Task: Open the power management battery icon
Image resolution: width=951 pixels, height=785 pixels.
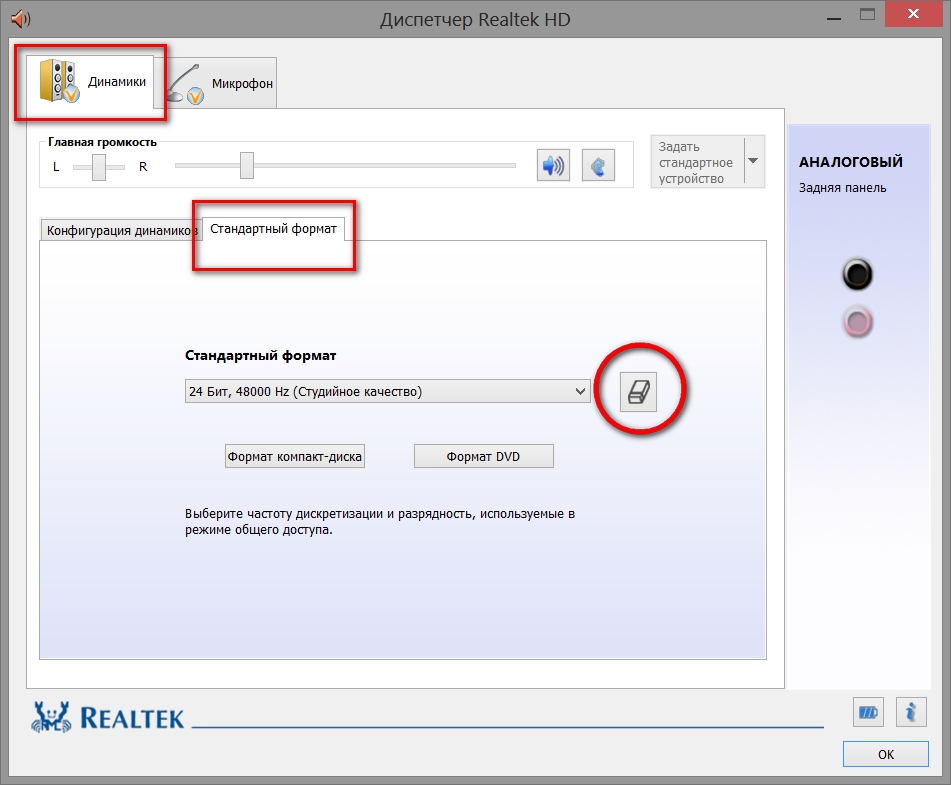Action: coord(868,712)
